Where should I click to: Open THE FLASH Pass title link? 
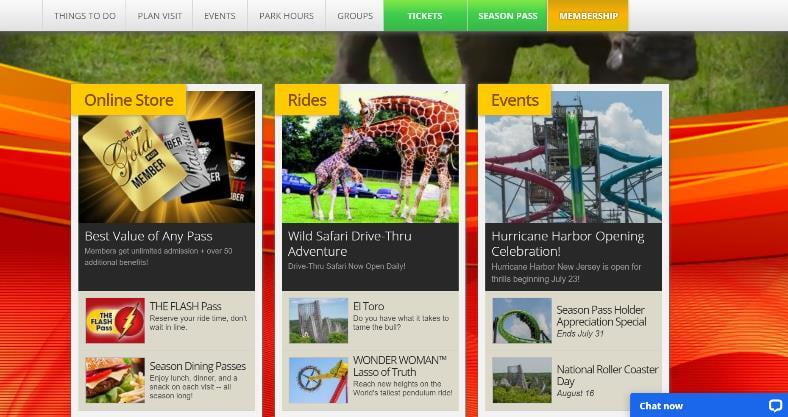(185, 306)
